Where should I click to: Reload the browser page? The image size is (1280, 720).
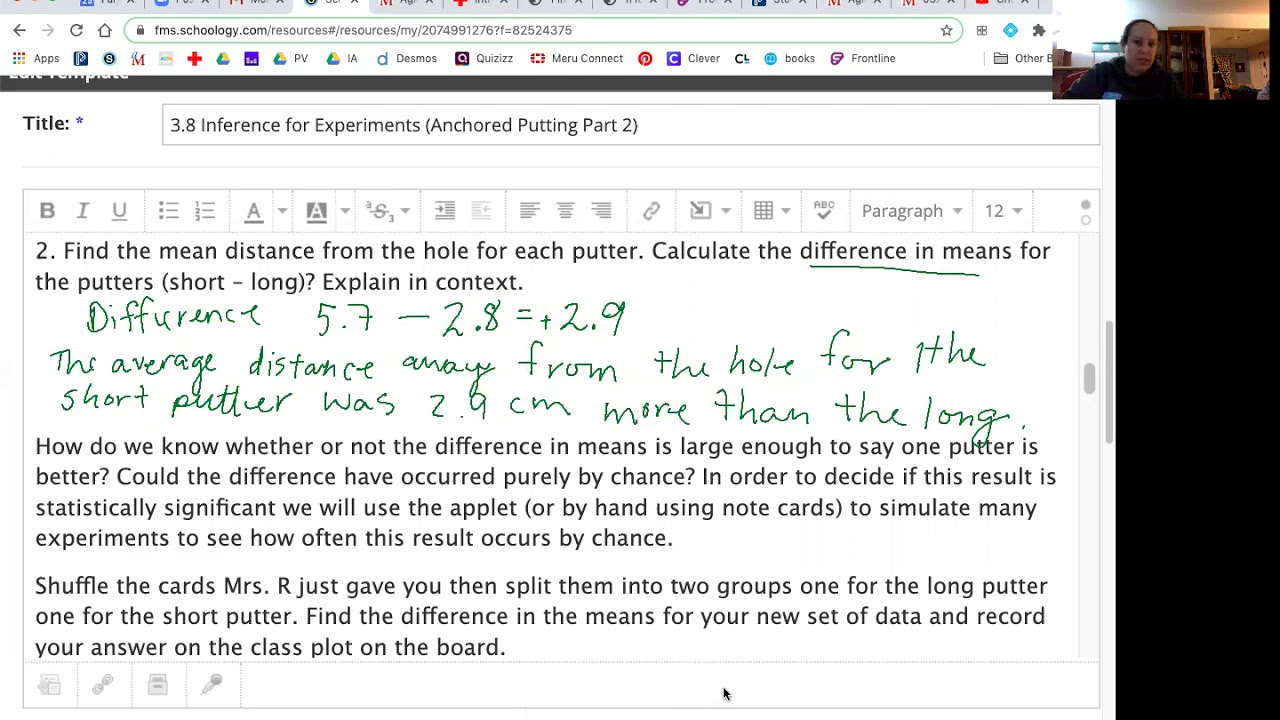[x=76, y=31]
